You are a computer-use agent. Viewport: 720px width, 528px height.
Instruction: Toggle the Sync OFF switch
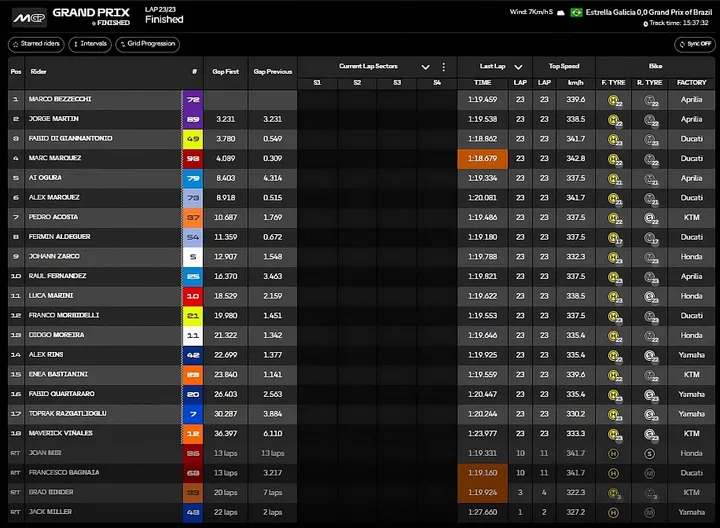(x=695, y=44)
